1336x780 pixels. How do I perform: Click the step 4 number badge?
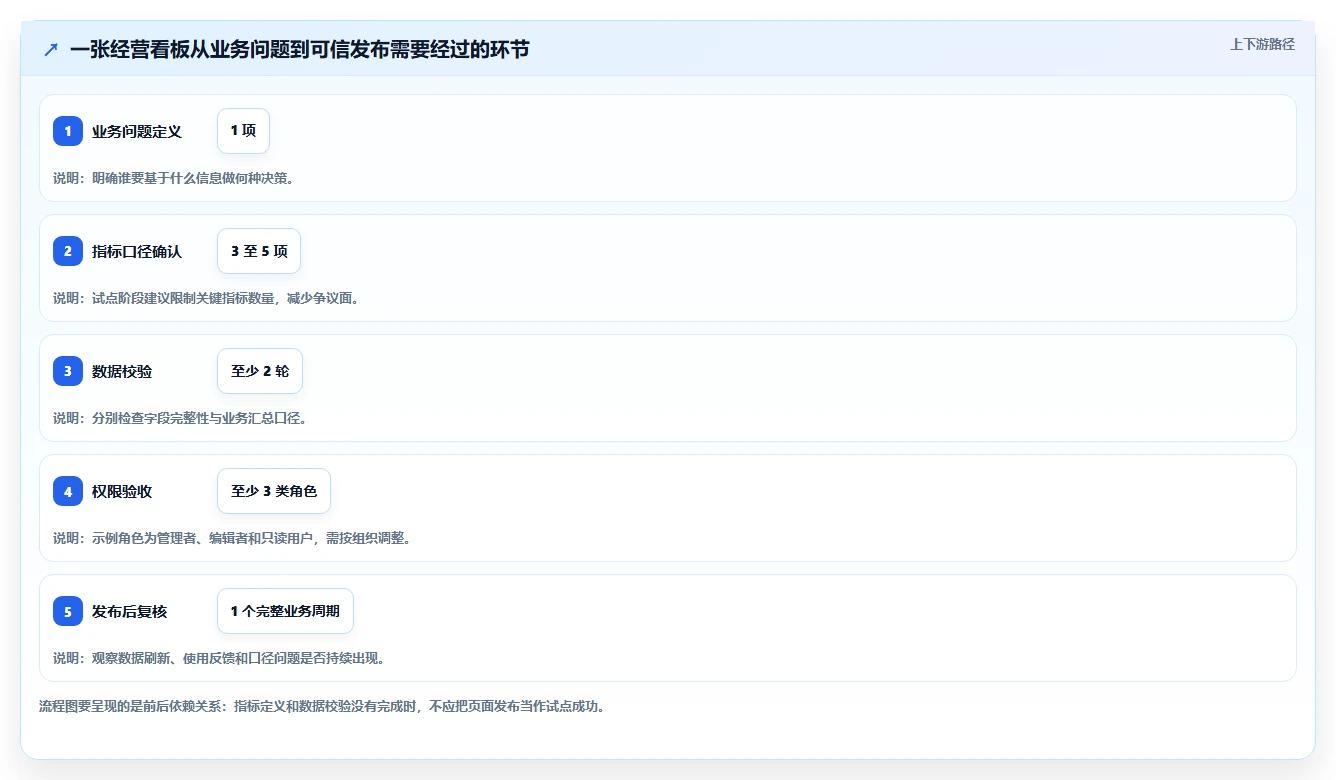(68, 491)
